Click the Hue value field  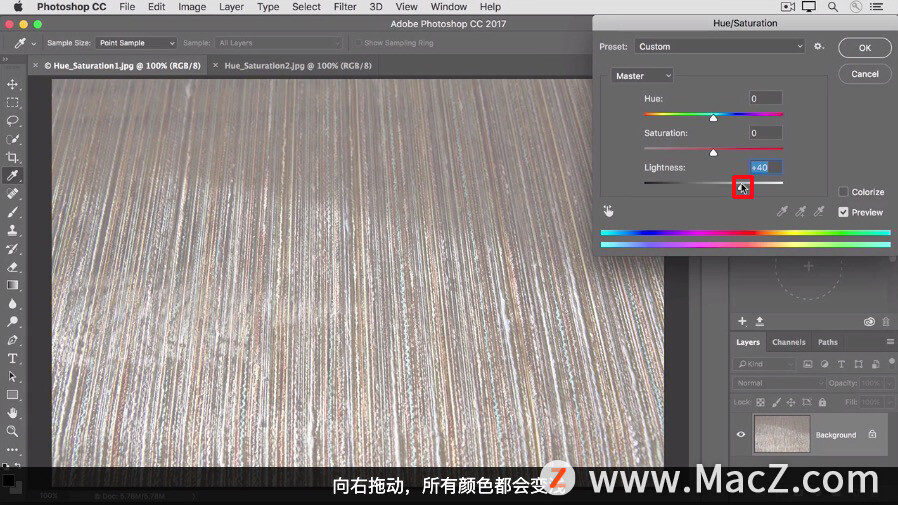coord(766,98)
